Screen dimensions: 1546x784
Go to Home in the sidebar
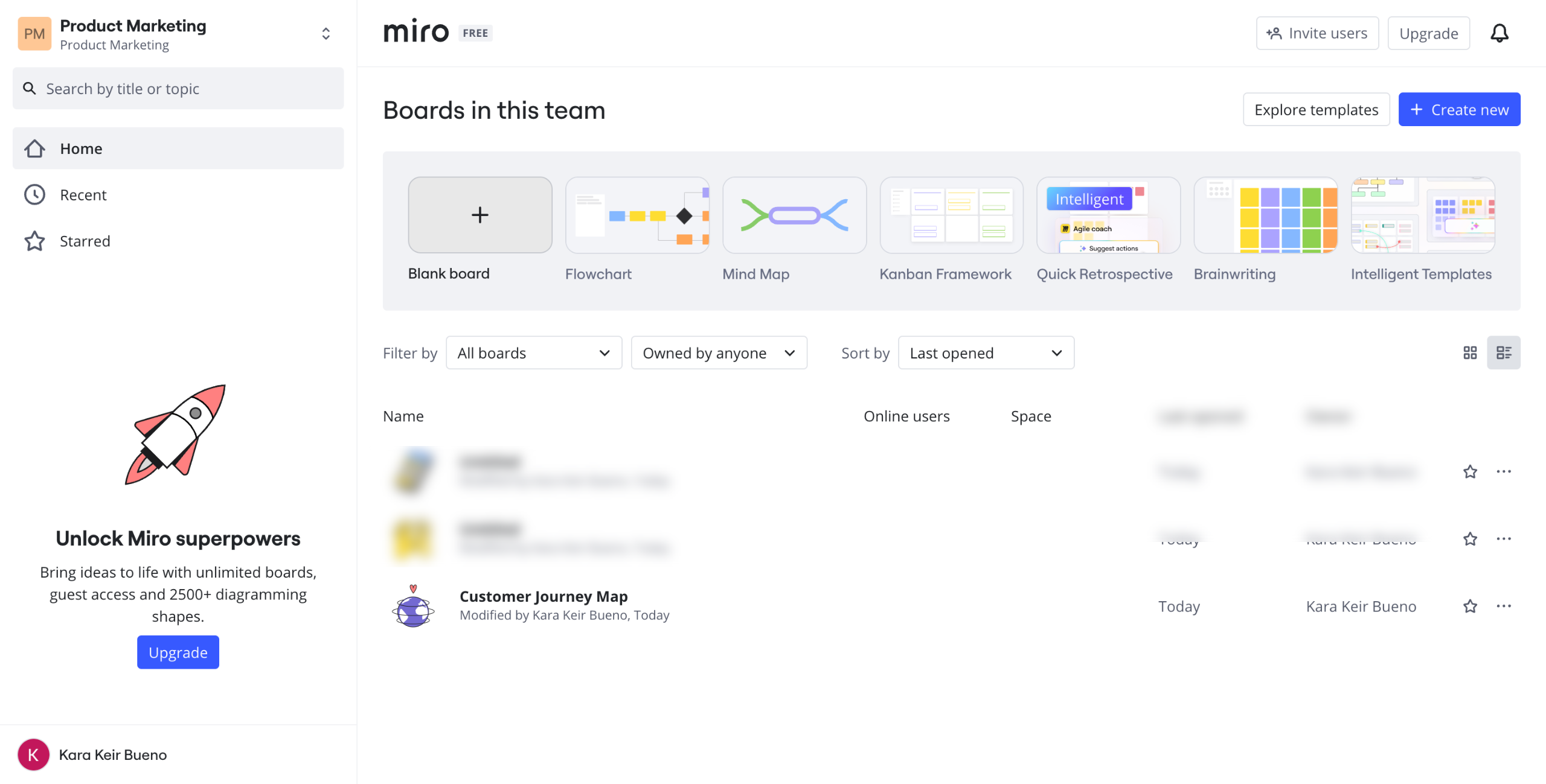(81, 148)
